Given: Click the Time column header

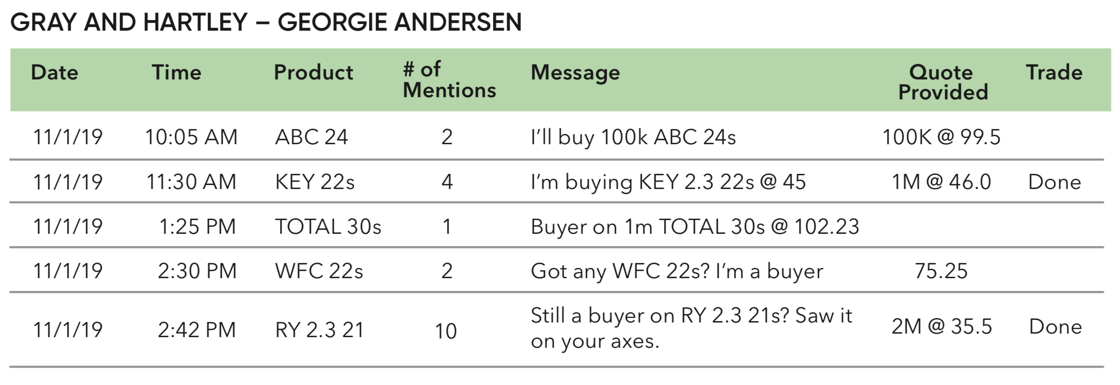Looking at the screenshot, I should point(176,73).
